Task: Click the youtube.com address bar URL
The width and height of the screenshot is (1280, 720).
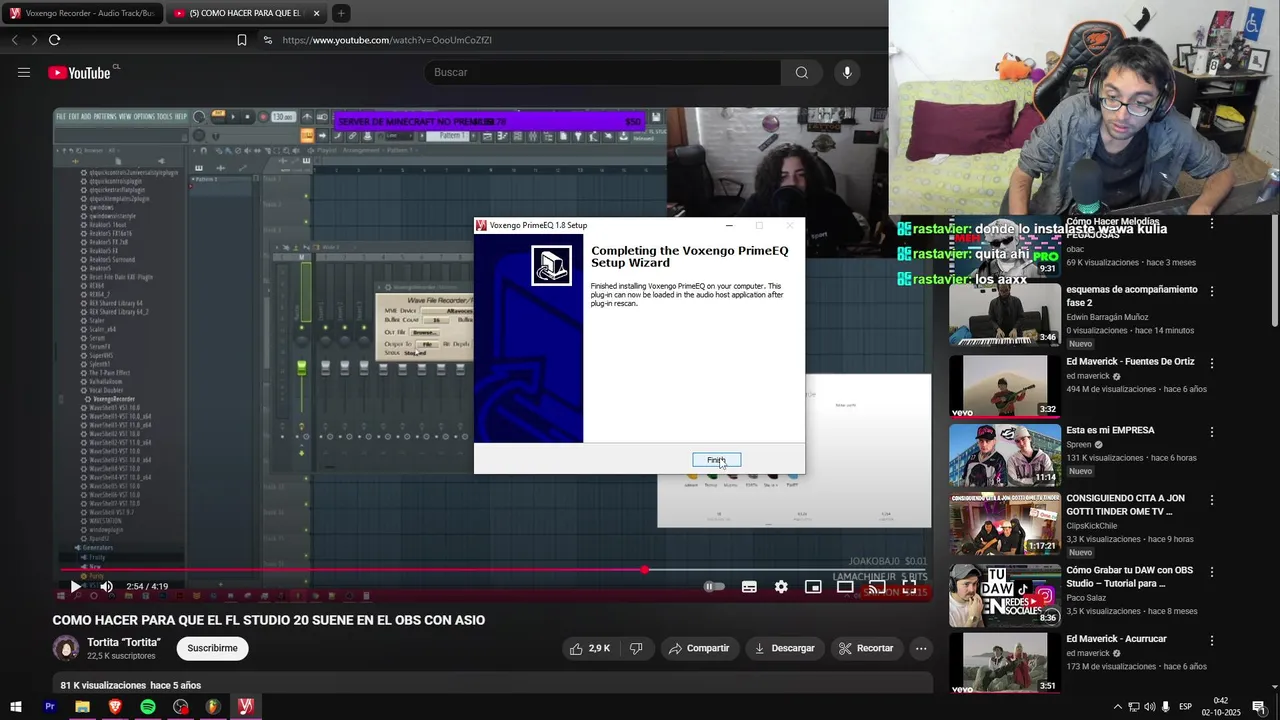Action: [387, 40]
